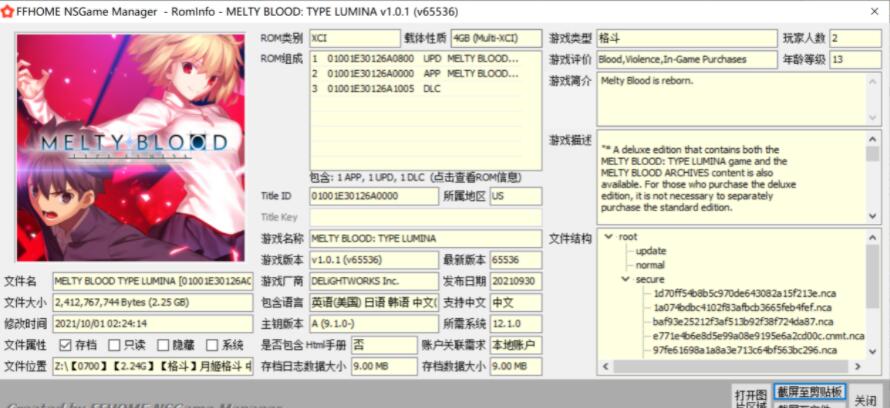Click the 存档日志数据大小 9.00 MB field
Screen dimensions: 890x408
[x=384, y=367]
